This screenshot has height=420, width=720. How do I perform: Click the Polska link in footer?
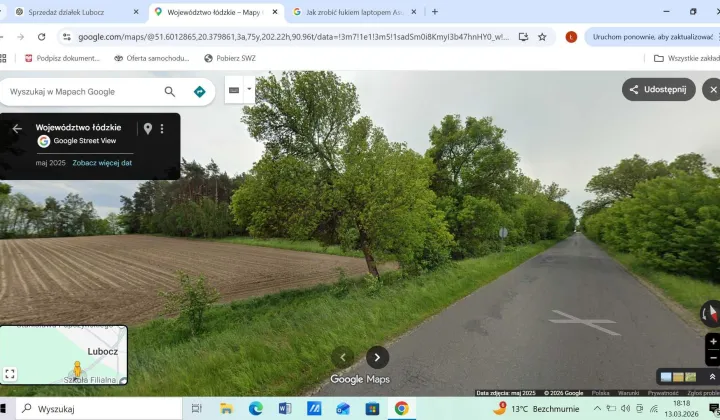(600, 393)
